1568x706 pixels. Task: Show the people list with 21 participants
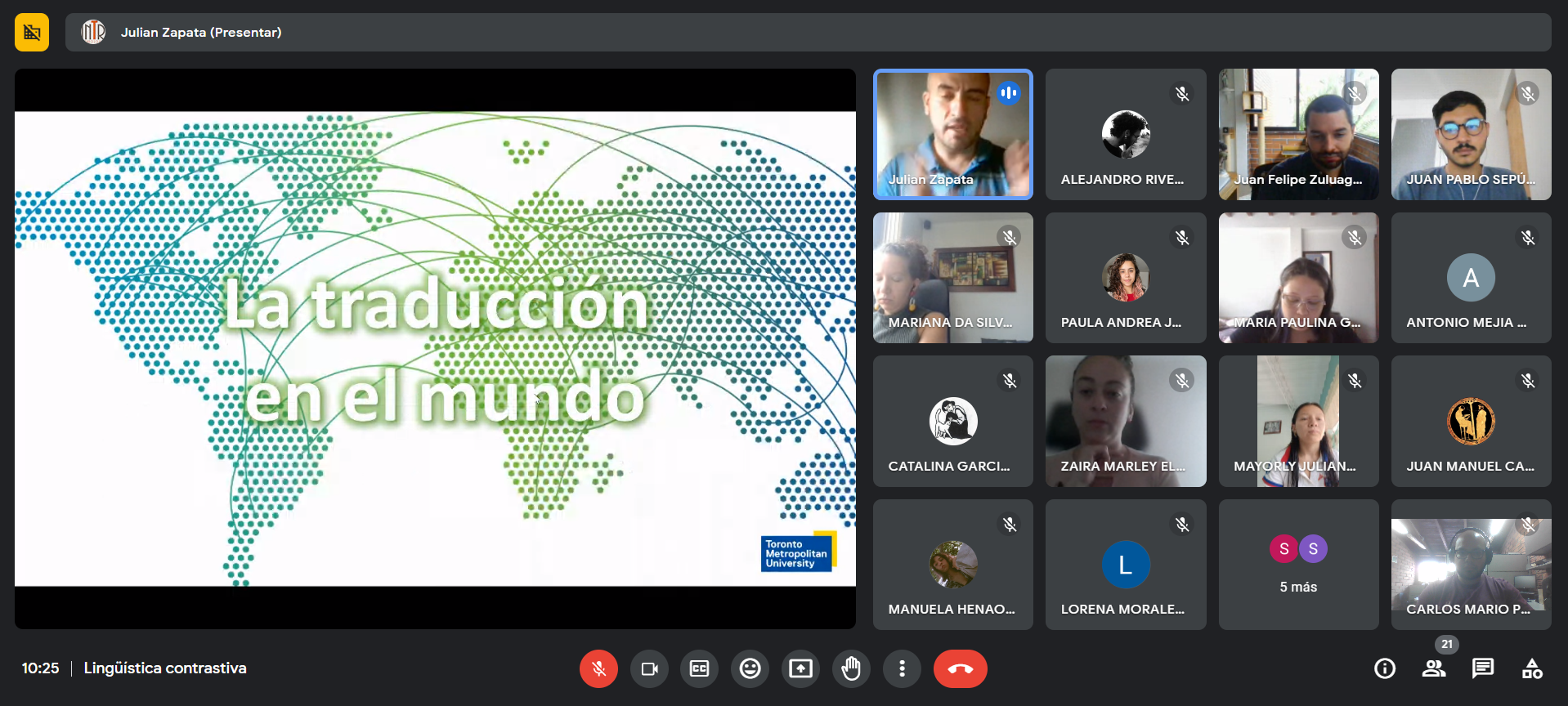pos(1434,669)
